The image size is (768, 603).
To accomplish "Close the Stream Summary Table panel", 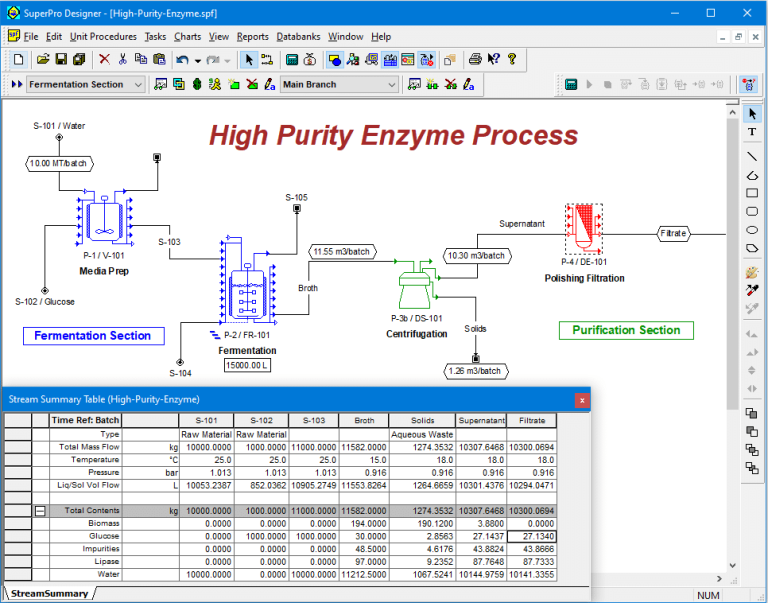I will [582, 400].
